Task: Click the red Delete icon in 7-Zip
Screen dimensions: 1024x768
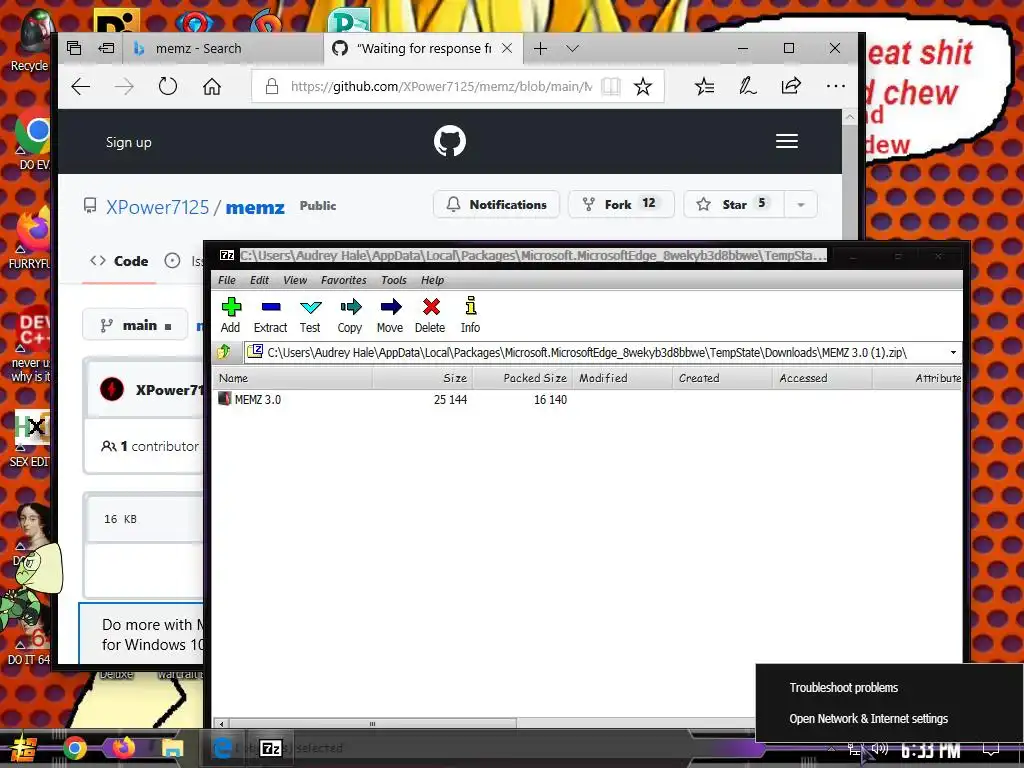Action: 430,315
